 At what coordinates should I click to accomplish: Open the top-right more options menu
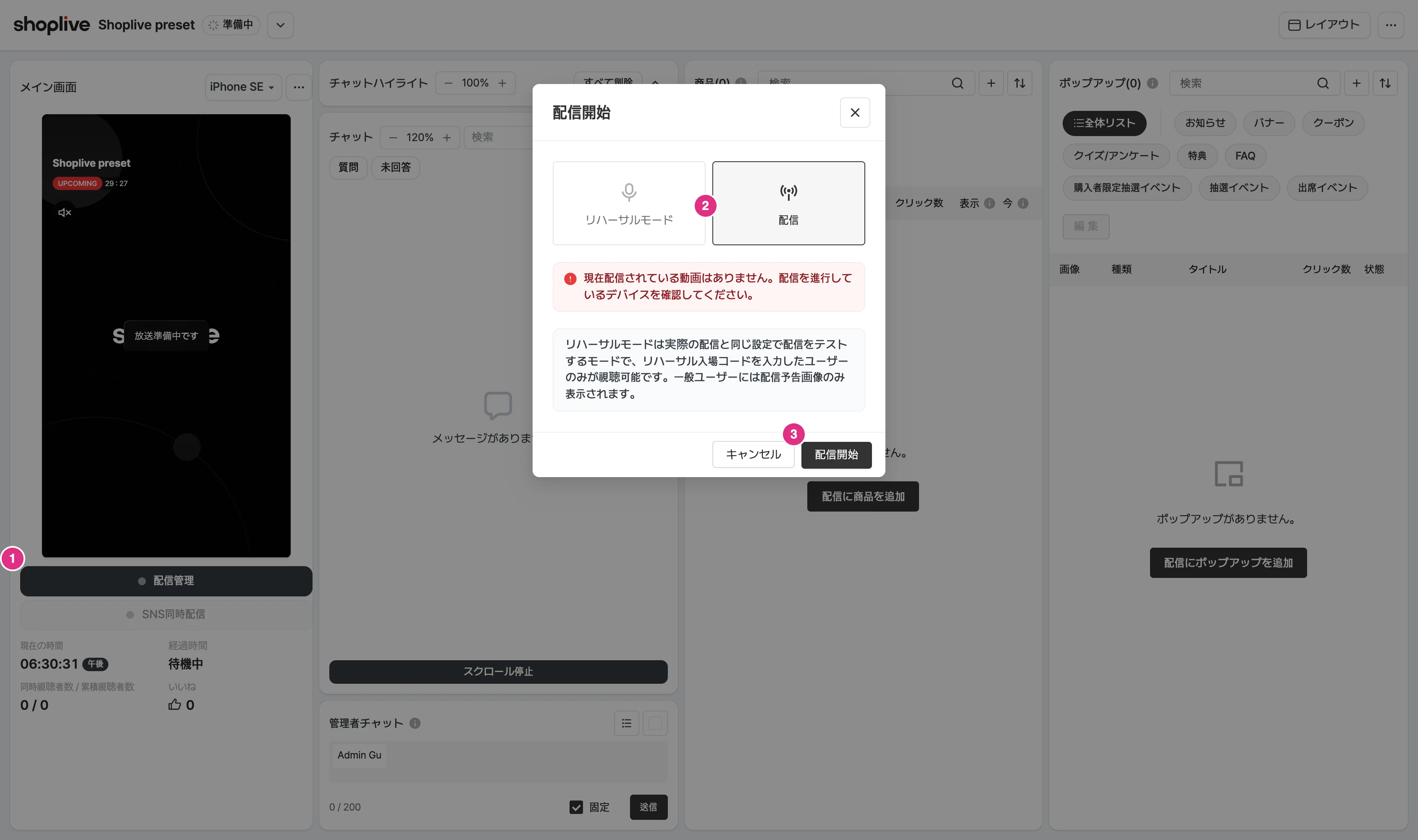[x=1391, y=25]
